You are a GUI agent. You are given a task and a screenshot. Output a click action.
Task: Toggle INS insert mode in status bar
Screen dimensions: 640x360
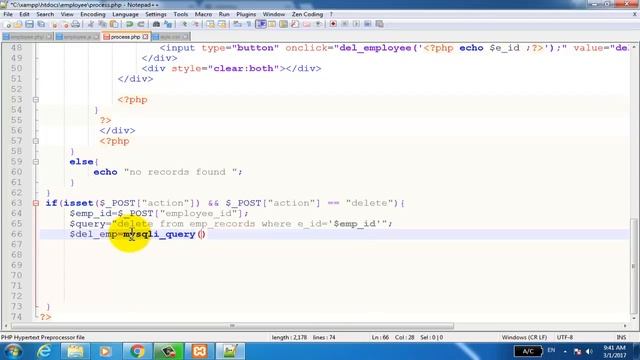click(621, 337)
